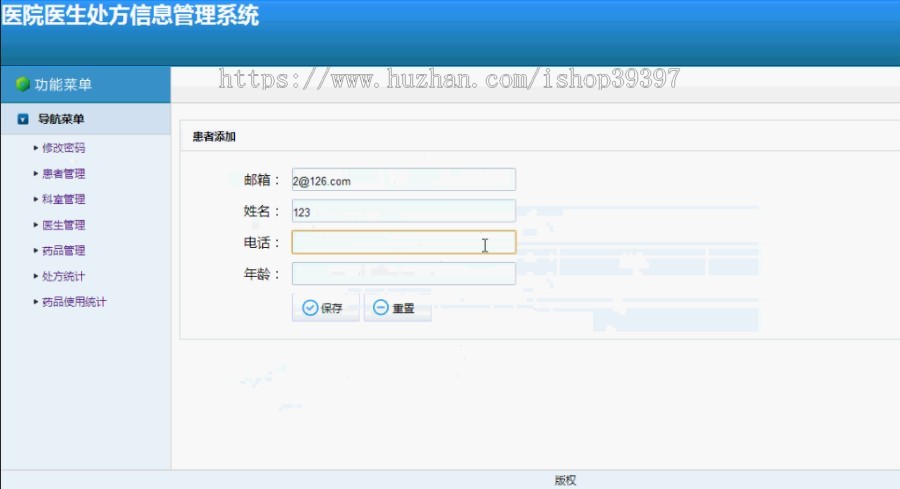Open 医生管理 in the navigation menu

click(x=64, y=225)
